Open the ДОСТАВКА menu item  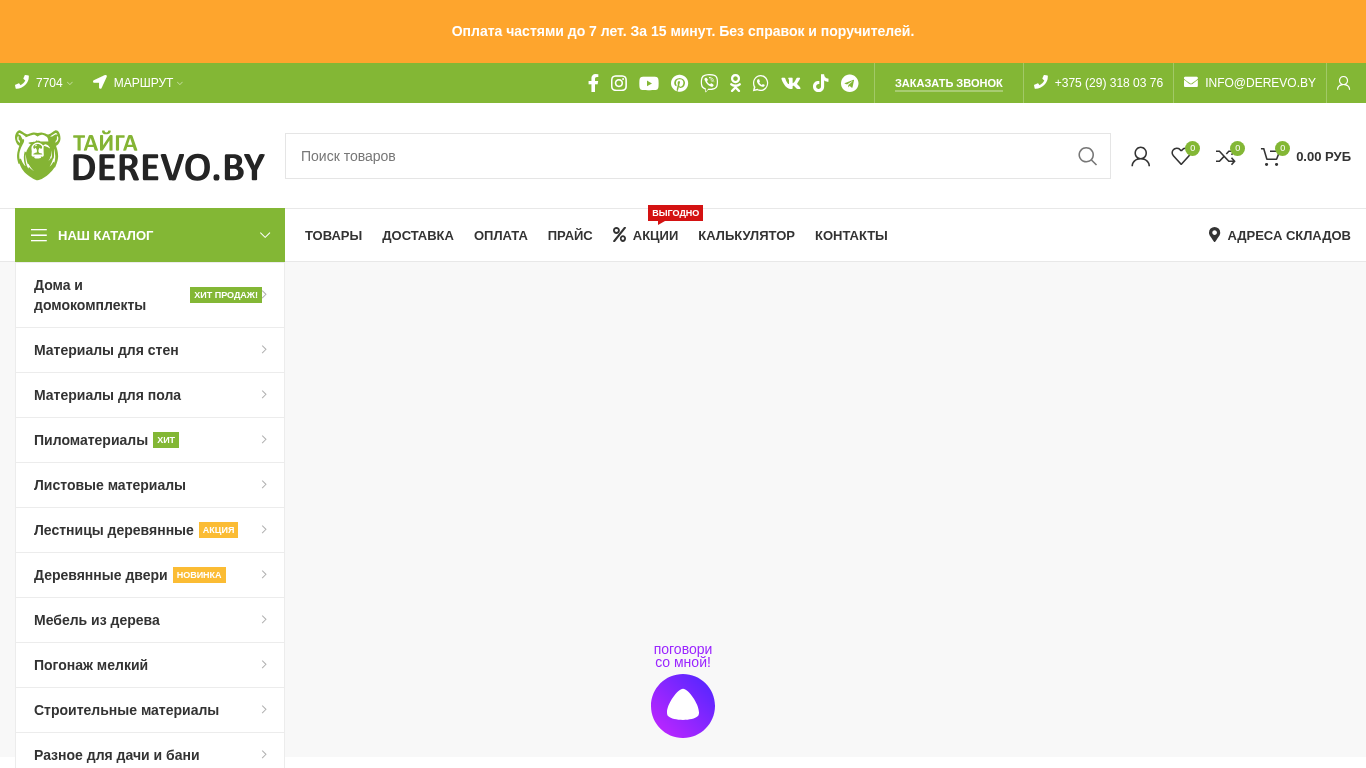(x=418, y=236)
